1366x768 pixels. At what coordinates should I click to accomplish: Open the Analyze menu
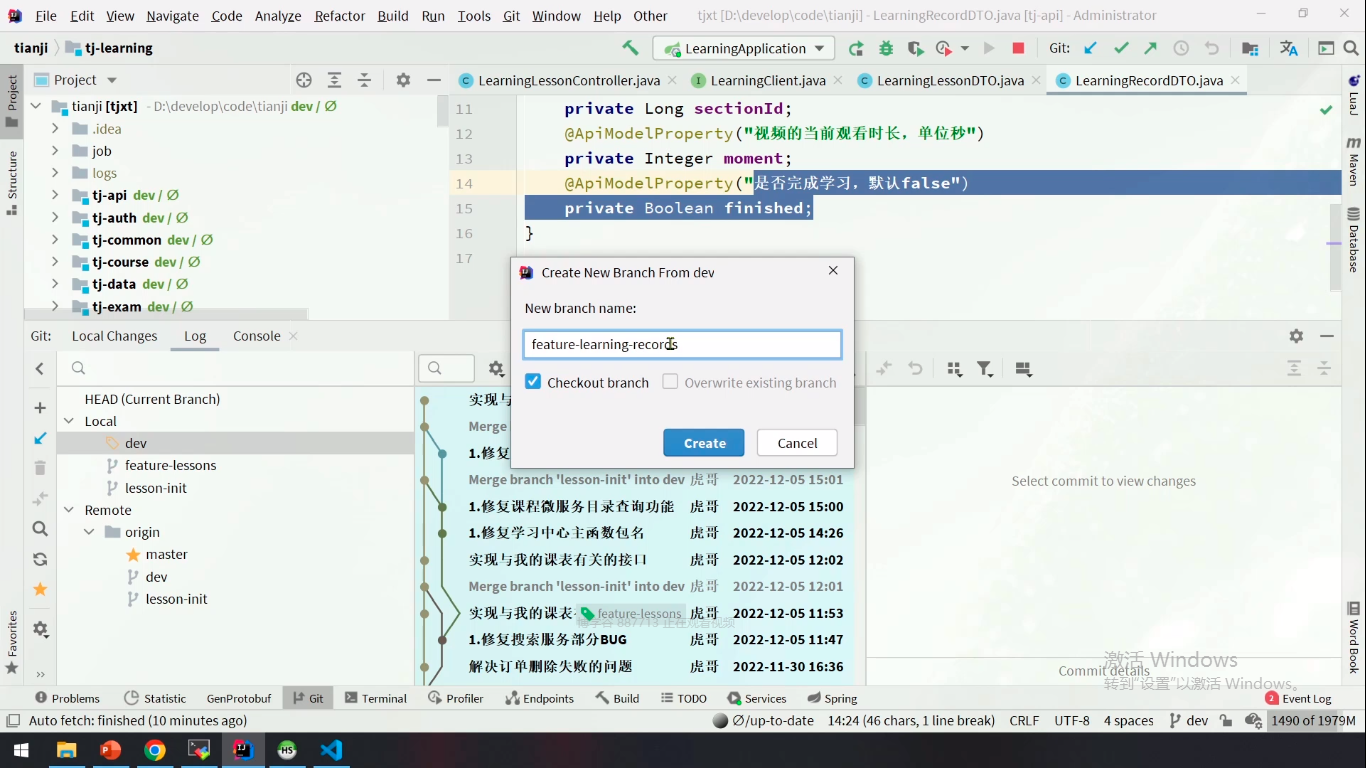[x=278, y=16]
